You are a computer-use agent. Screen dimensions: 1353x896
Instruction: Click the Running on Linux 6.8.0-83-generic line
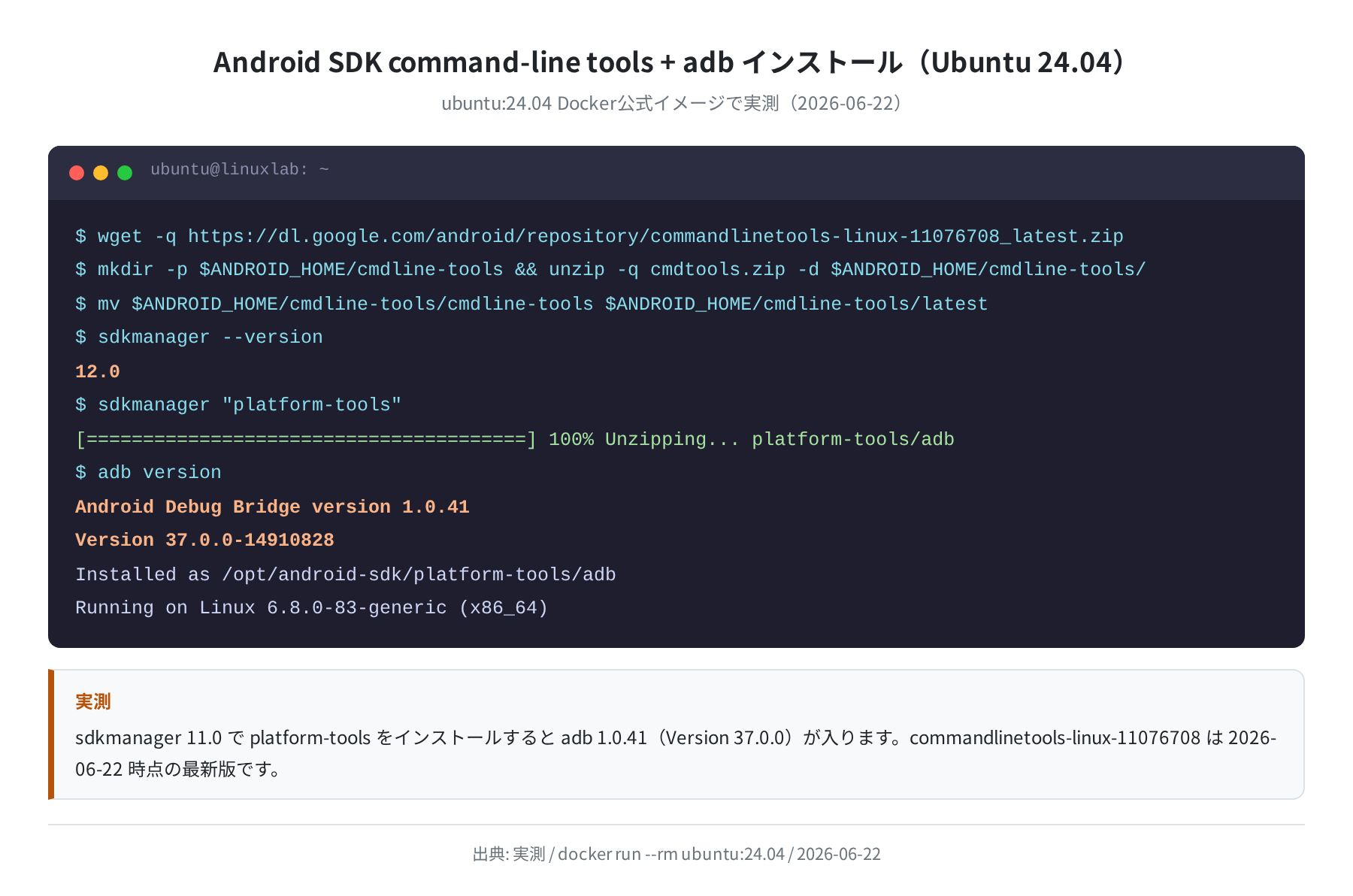pyautogui.click(x=312, y=607)
